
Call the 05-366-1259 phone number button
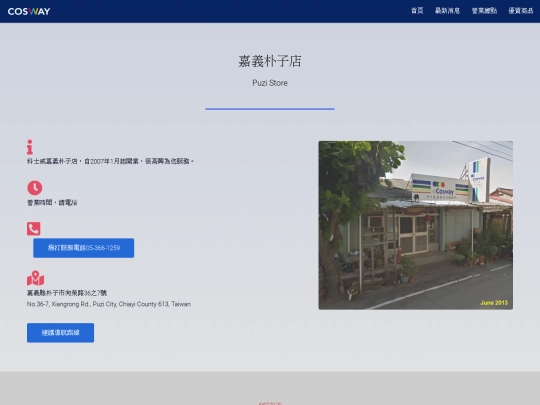pyautogui.click(x=84, y=248)
